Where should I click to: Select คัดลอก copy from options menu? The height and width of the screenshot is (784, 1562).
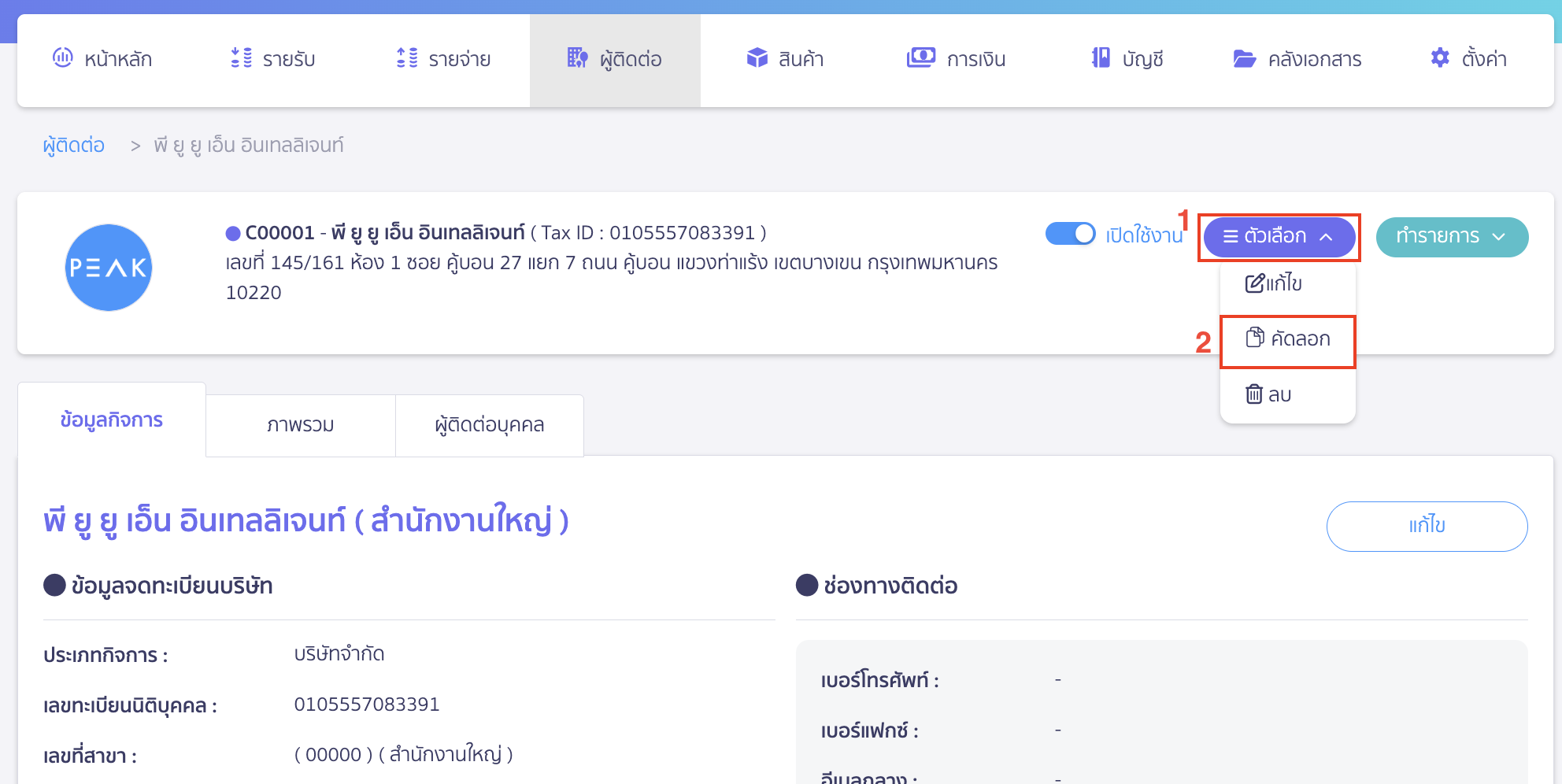pos(1288,339)
